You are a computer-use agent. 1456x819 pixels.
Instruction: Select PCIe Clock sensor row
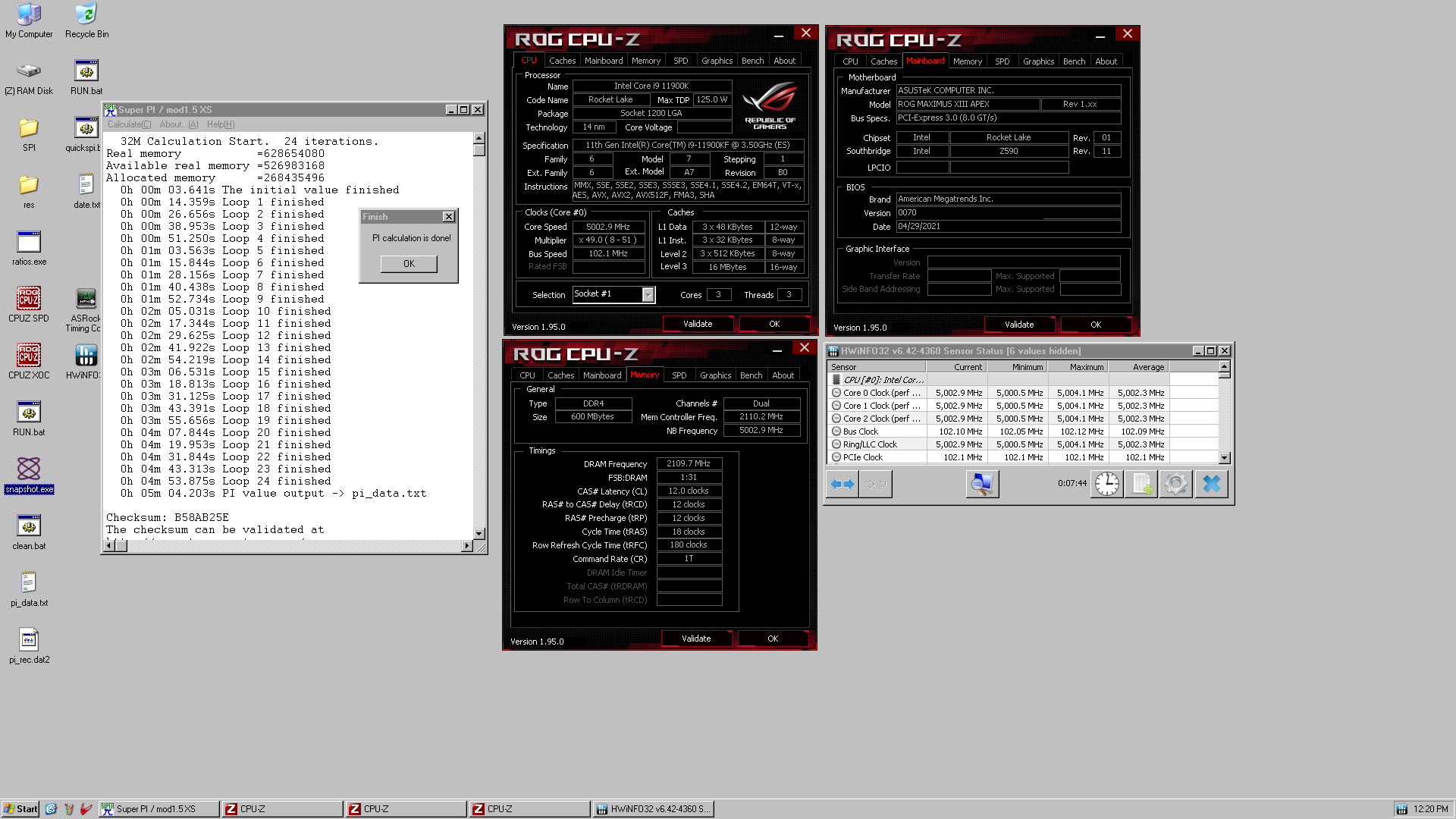click(x=1022, y=457)
